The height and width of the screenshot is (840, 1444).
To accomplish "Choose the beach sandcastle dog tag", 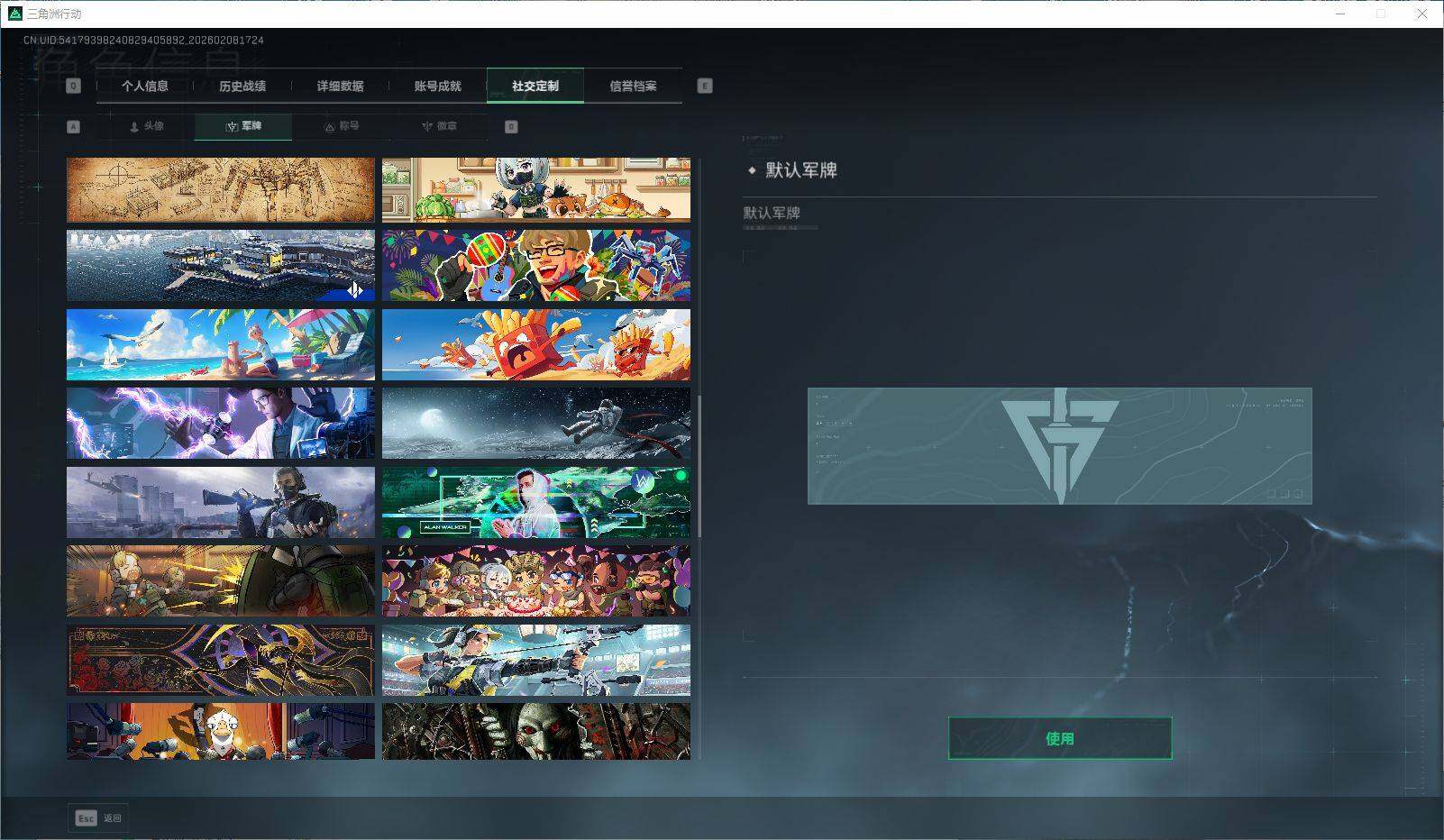I will click(221, 345).
